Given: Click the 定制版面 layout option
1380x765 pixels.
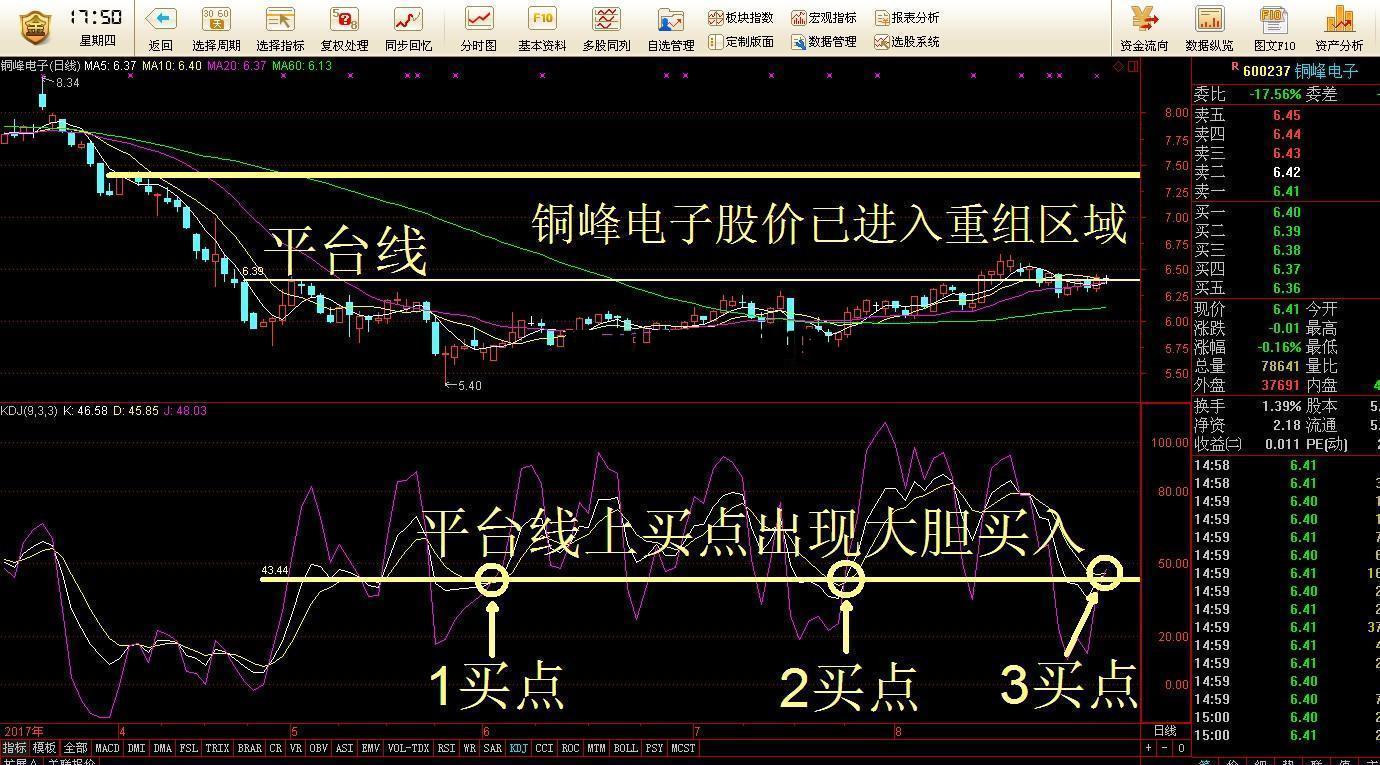Looking at the screenshot, I should click(x=741, y=42).
